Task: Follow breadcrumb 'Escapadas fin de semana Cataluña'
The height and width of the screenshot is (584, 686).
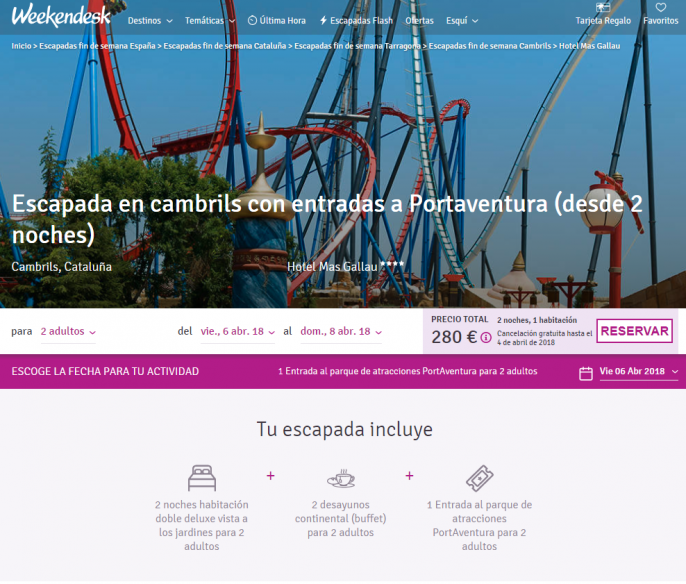Action: (x=225, y=46)
